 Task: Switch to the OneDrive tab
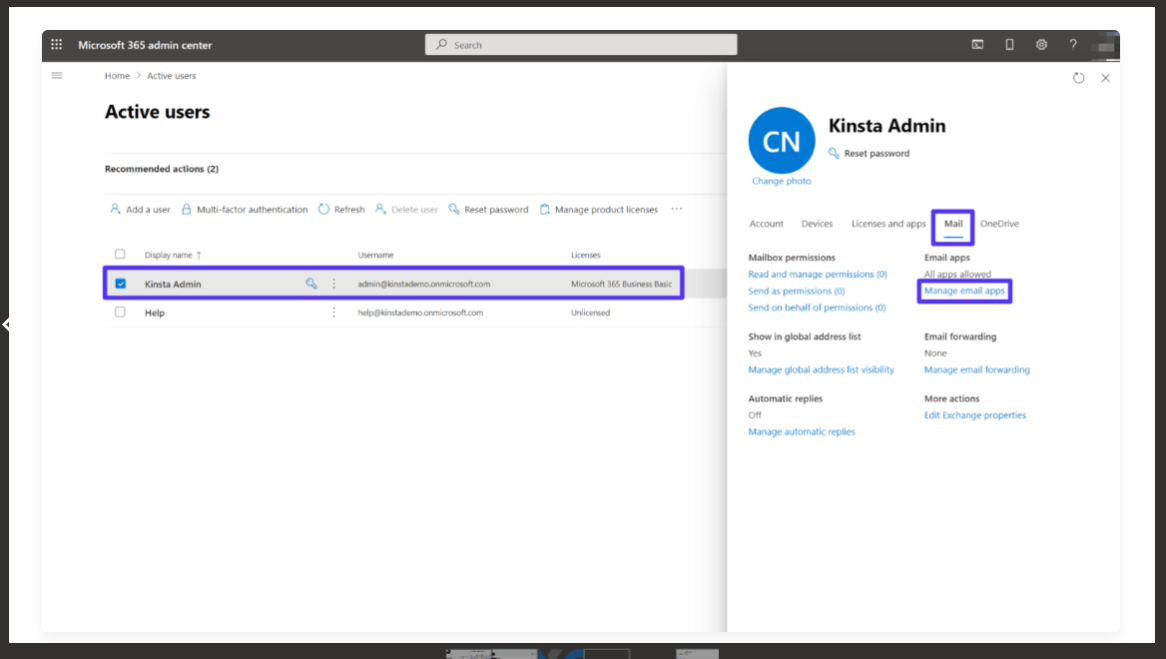(x=999, y=224)
